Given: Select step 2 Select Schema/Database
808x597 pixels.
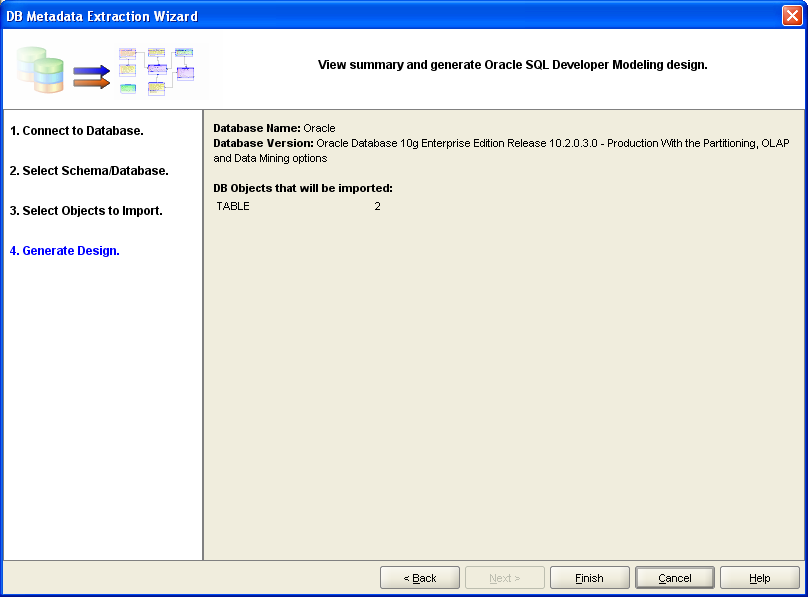Looking at the screenshot, I should coord(89,171).
